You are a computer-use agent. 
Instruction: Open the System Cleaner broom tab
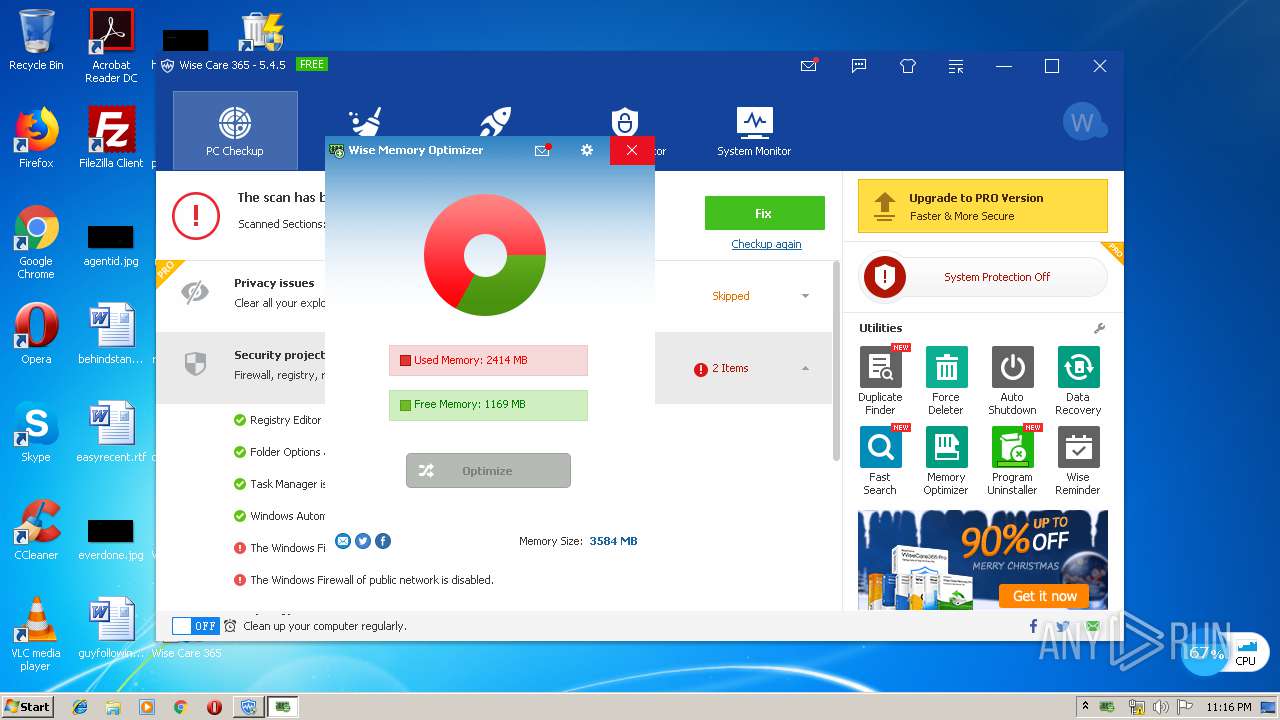[365, 123]
